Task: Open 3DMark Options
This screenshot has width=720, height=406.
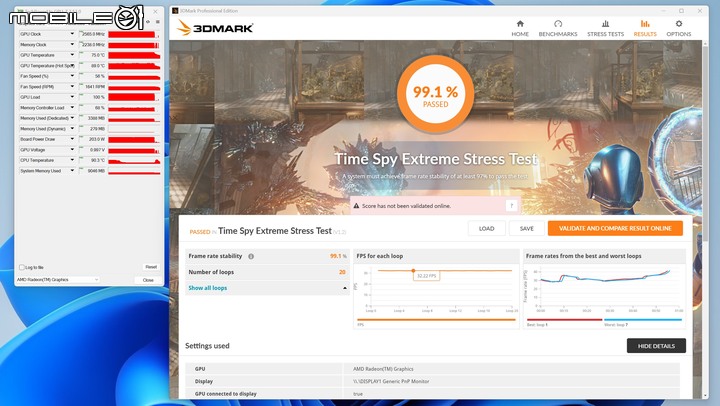Action: click(679, 28)
